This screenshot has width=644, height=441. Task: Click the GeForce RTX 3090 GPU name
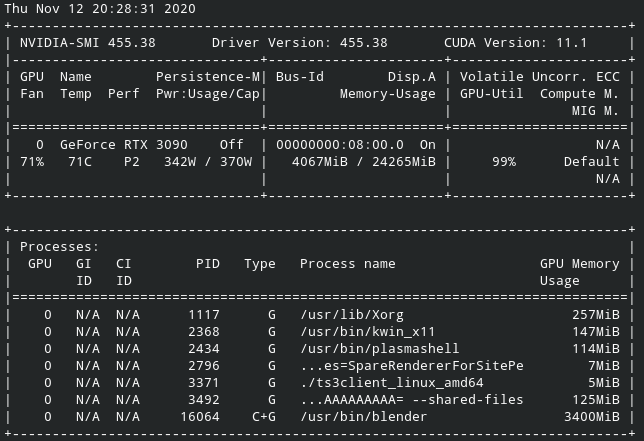(124, 144)
